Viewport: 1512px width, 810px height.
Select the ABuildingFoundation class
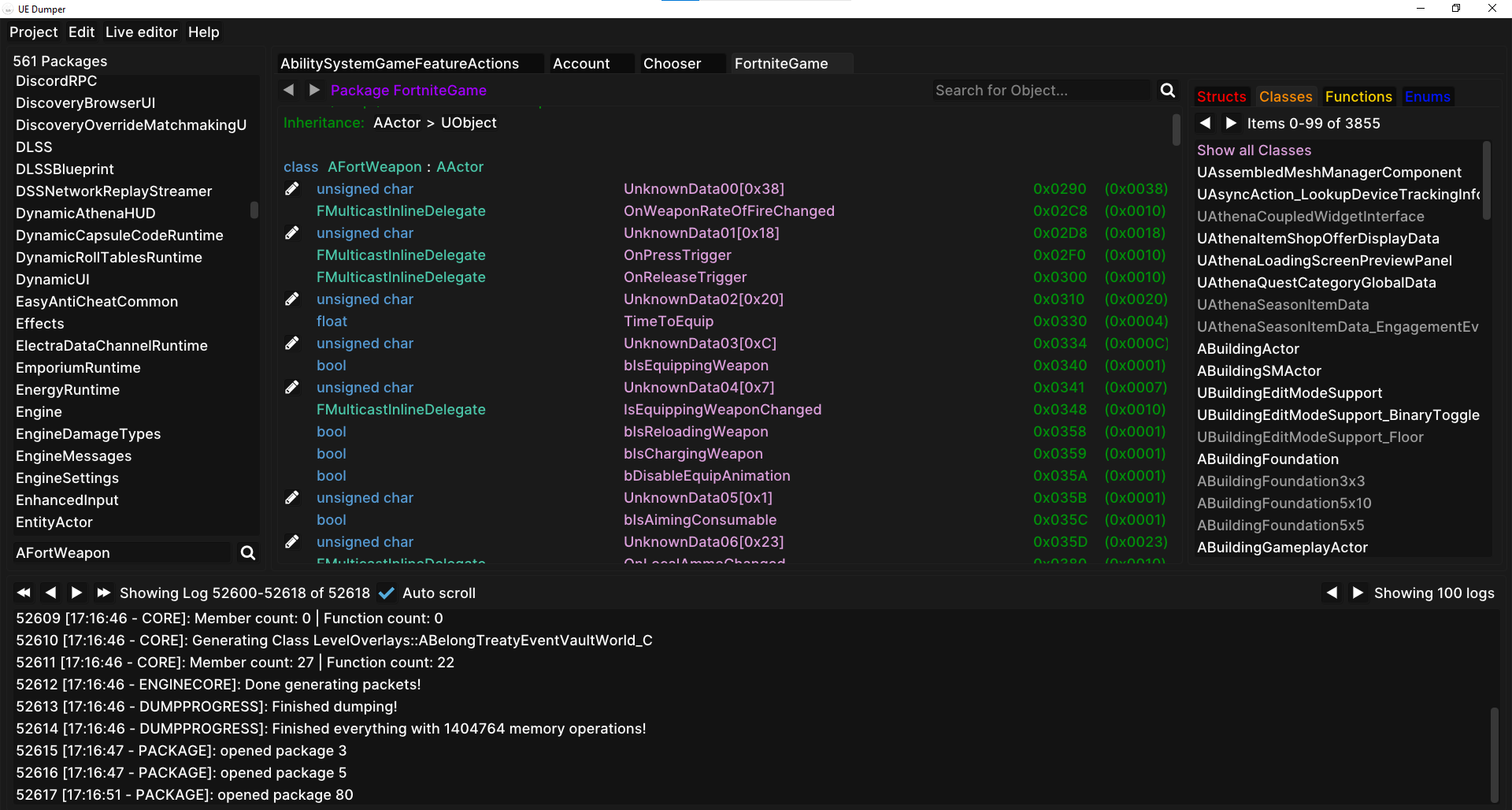(1268, 459)
